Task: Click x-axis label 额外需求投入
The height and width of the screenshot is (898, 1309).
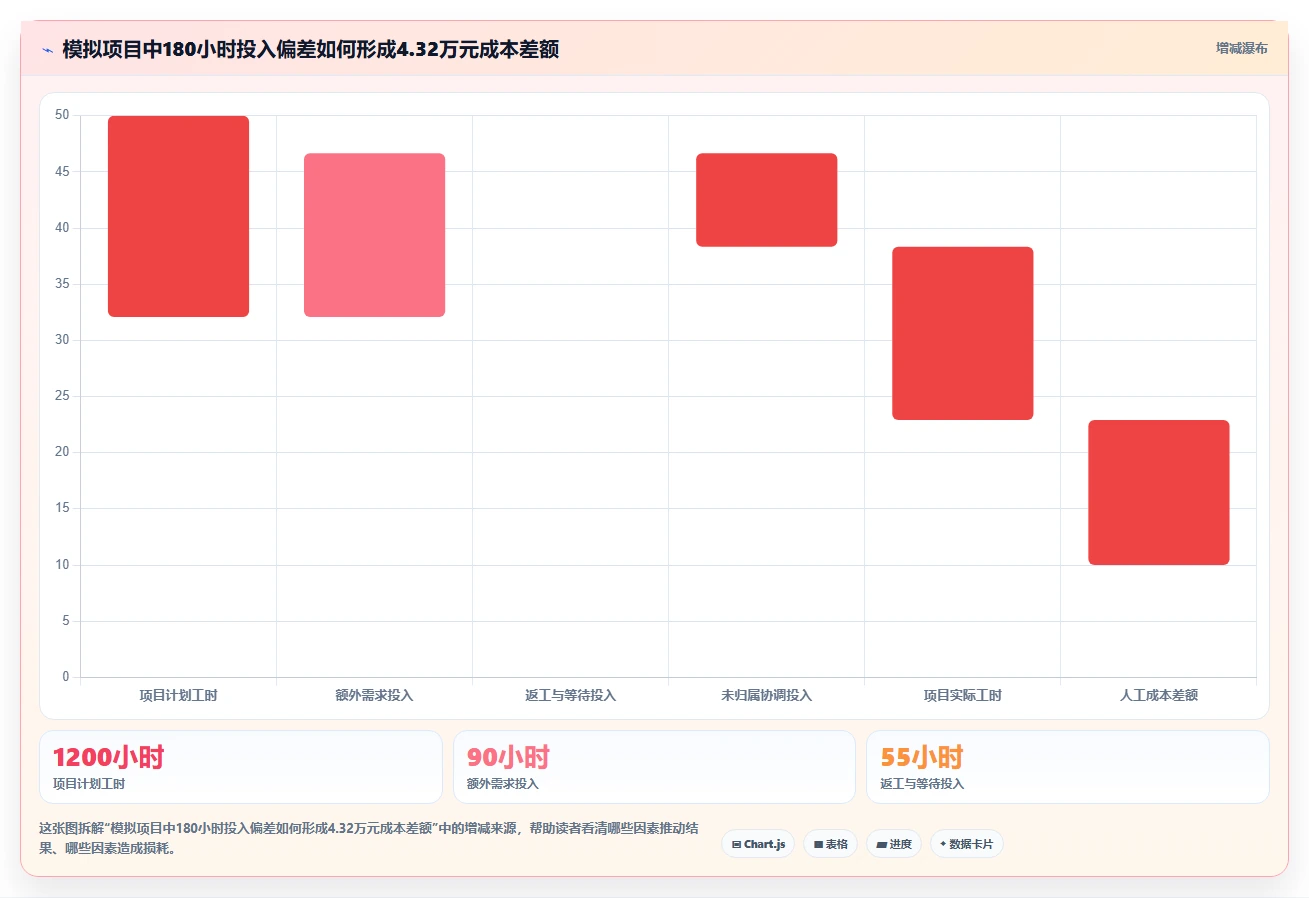Action: 374,695
